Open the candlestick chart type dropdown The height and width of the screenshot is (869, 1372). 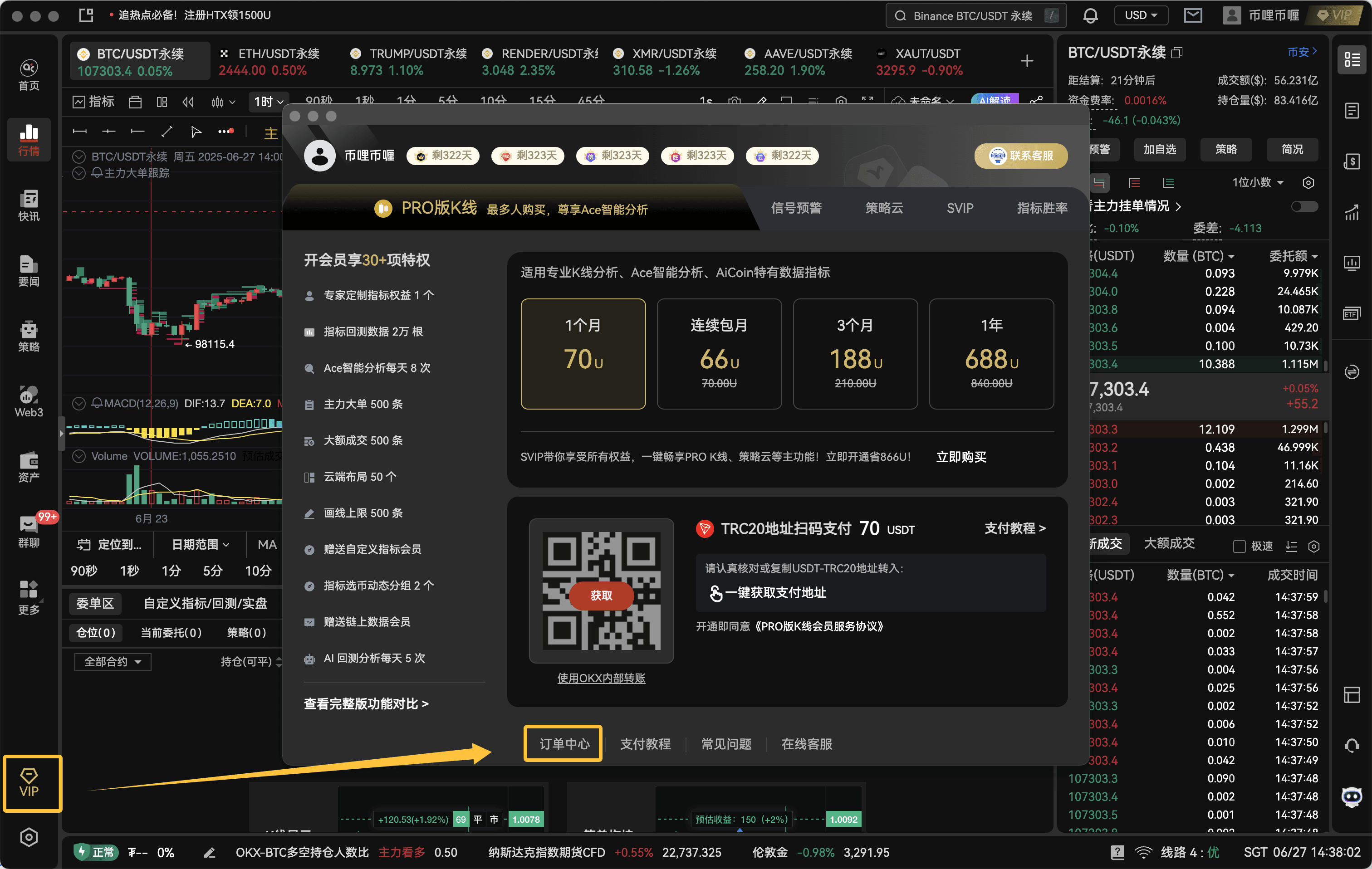click(x=223, y=102)
